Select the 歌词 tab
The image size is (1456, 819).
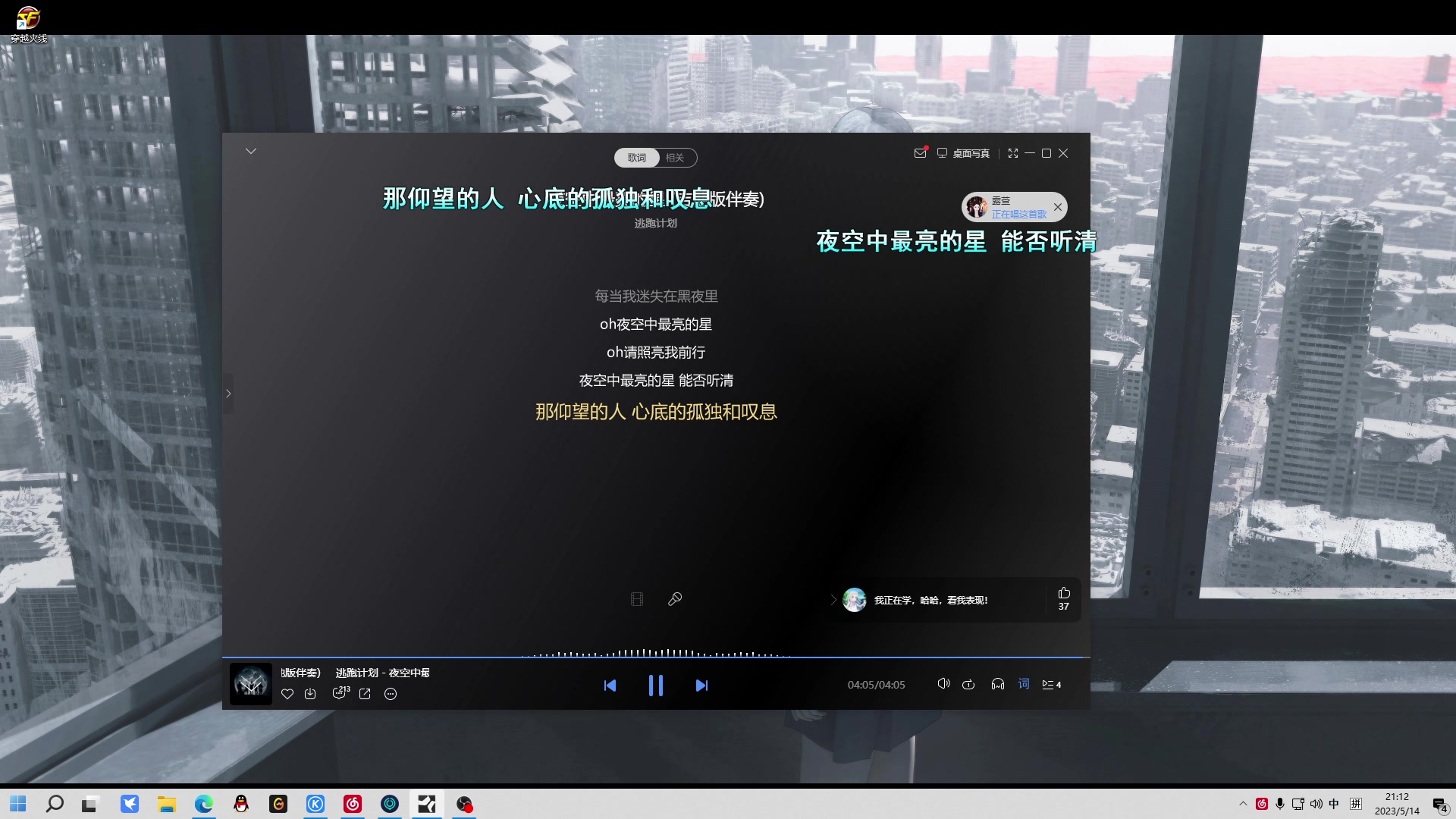tap(636, 158)
